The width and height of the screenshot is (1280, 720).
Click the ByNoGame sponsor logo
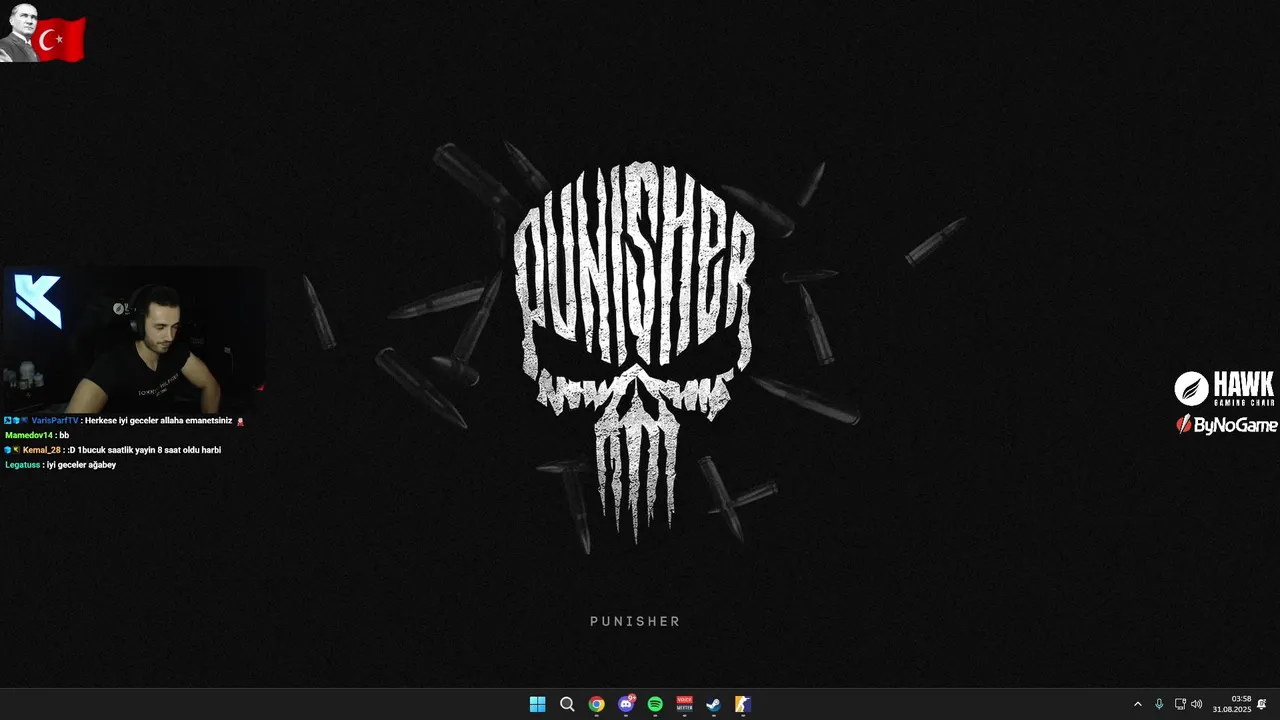[x=1227, y=425]
